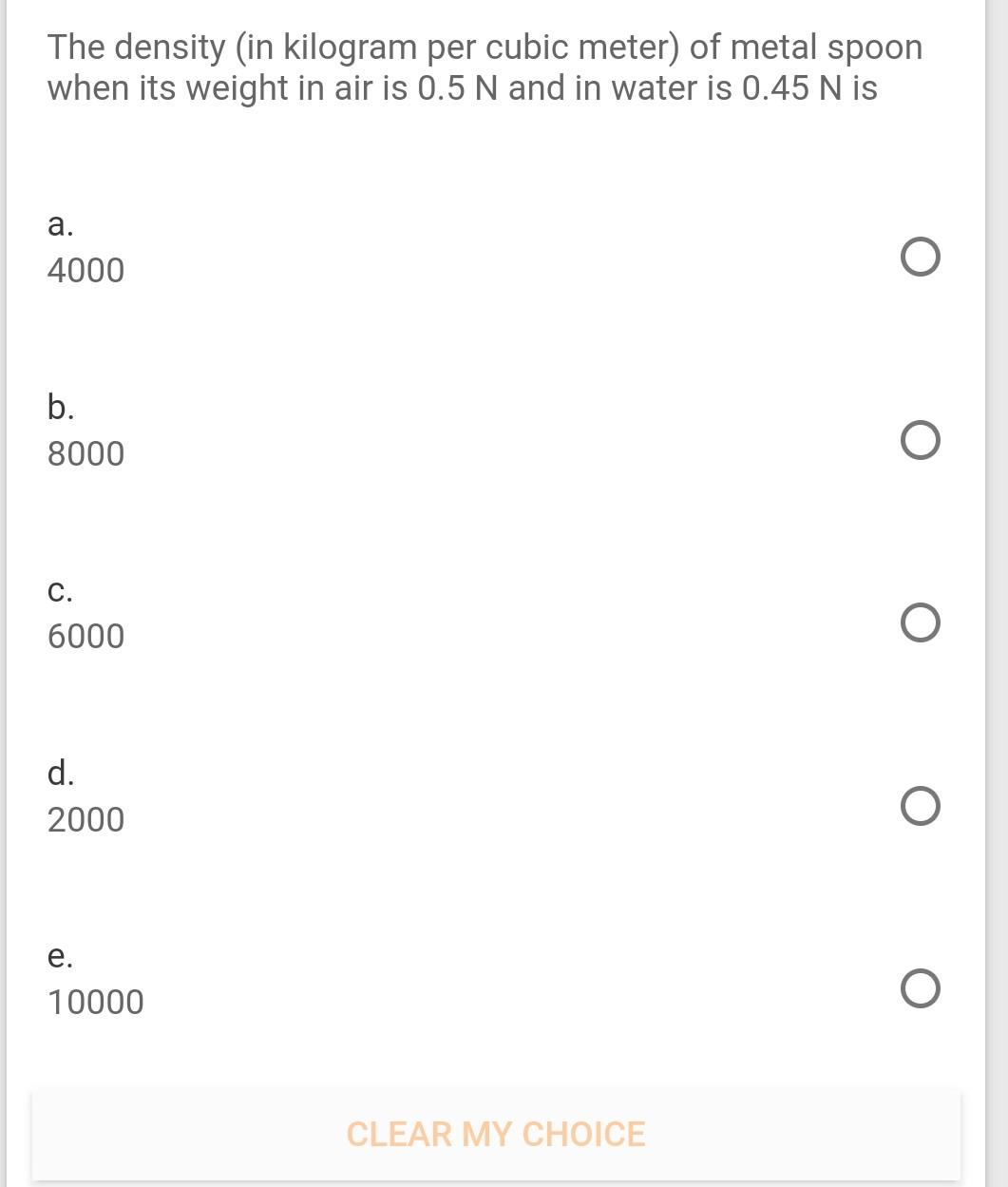Viewport: 1008px width, 1187px height.
Task: Click the CLEAR MY CHOICE button
Action: coord(496,1134)
